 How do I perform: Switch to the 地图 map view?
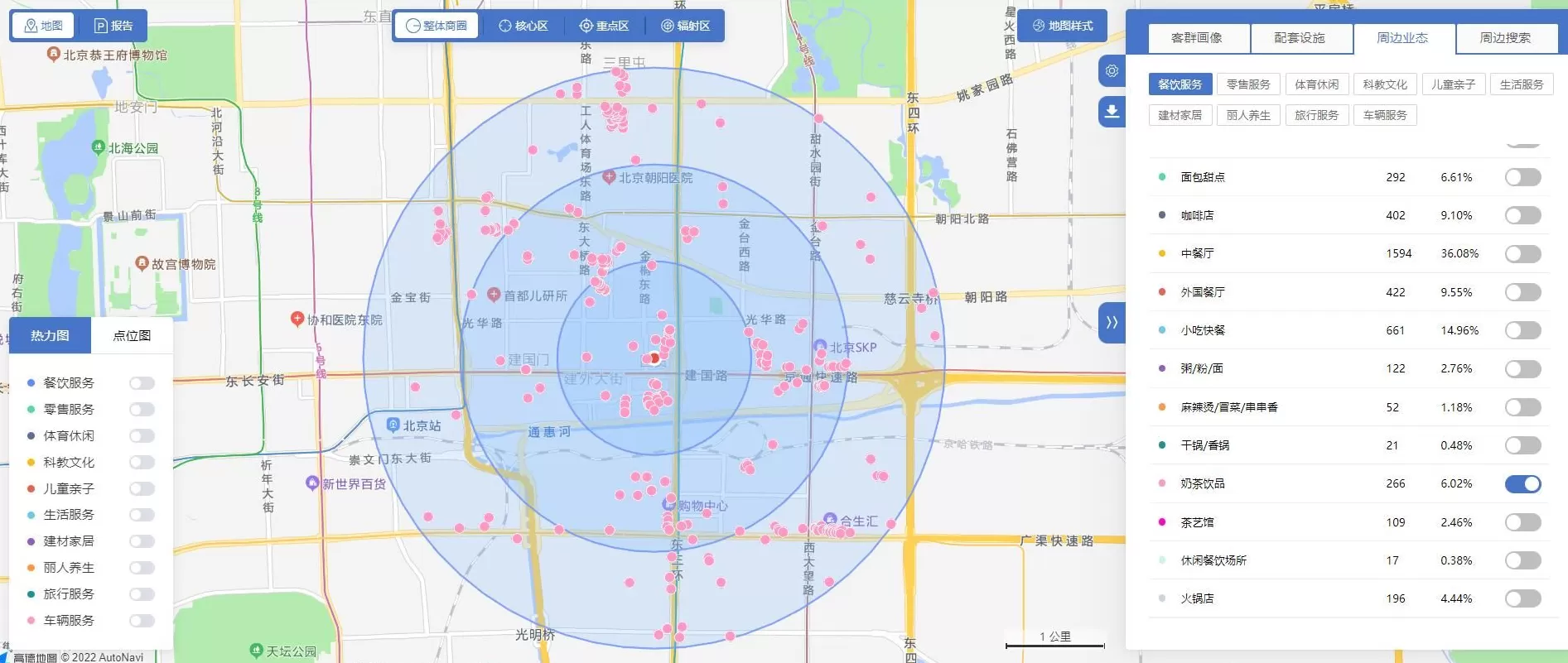(x=43, y=26)
